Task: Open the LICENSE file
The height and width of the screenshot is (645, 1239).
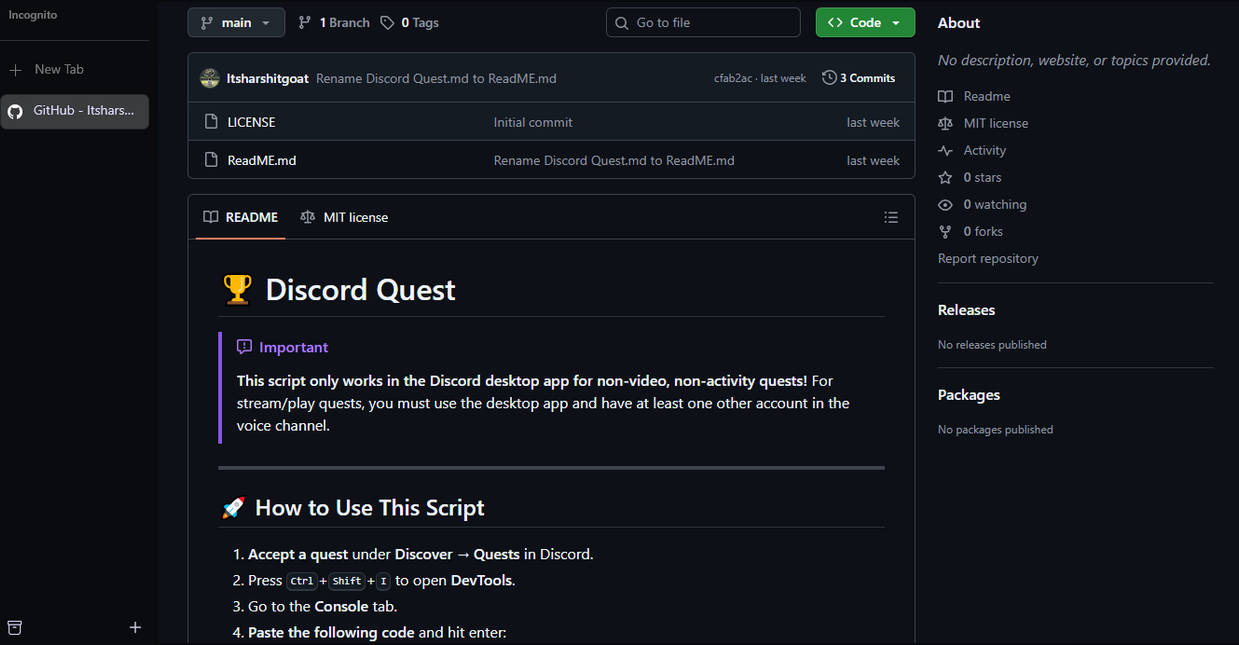Action: 251,122
